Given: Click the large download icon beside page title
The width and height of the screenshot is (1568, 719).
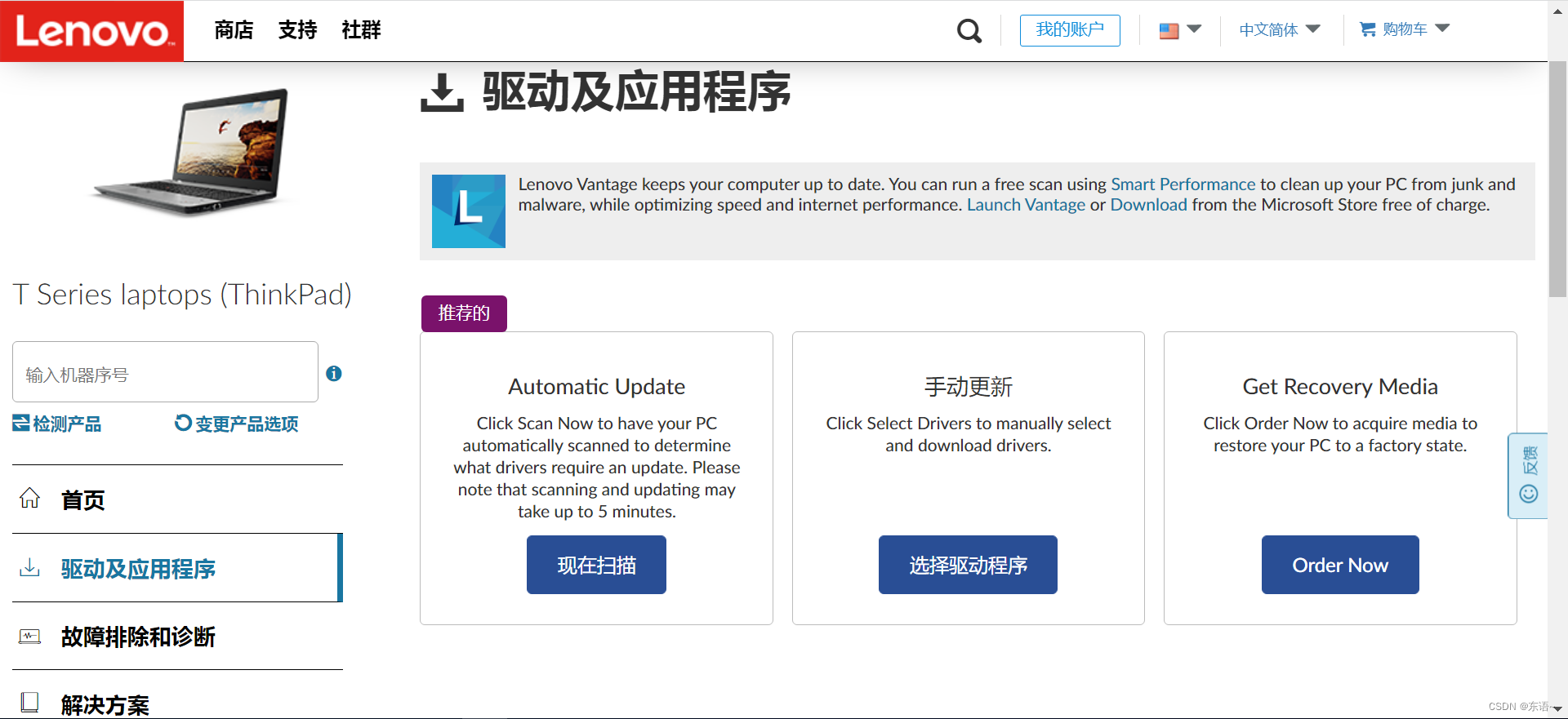Looking at the screenshot, I should pos(442,92).
